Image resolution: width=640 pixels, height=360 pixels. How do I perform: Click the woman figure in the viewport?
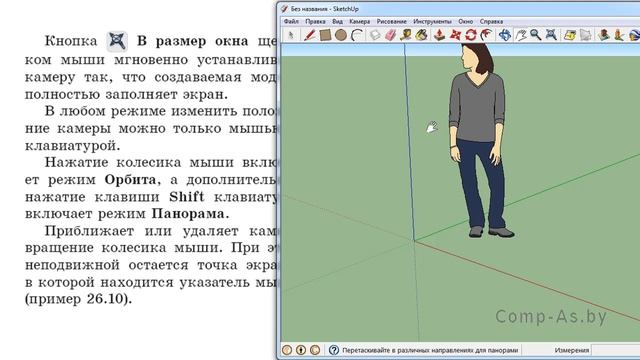coord(478,141)
